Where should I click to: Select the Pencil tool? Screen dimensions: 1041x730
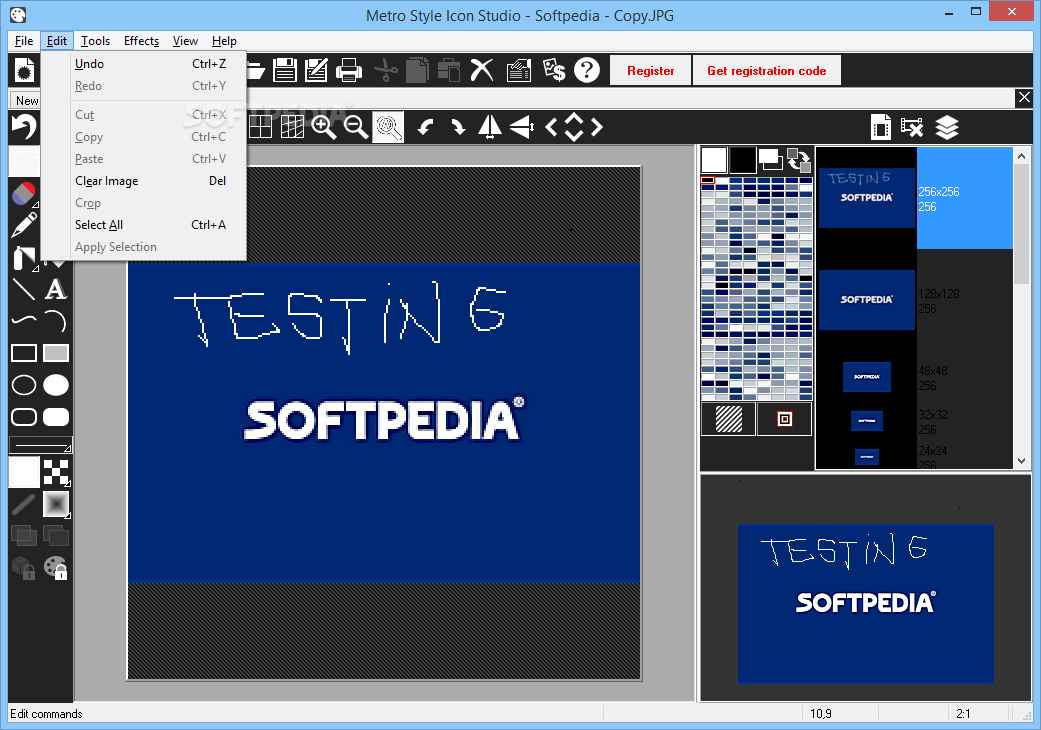click(x=24, y=226)
